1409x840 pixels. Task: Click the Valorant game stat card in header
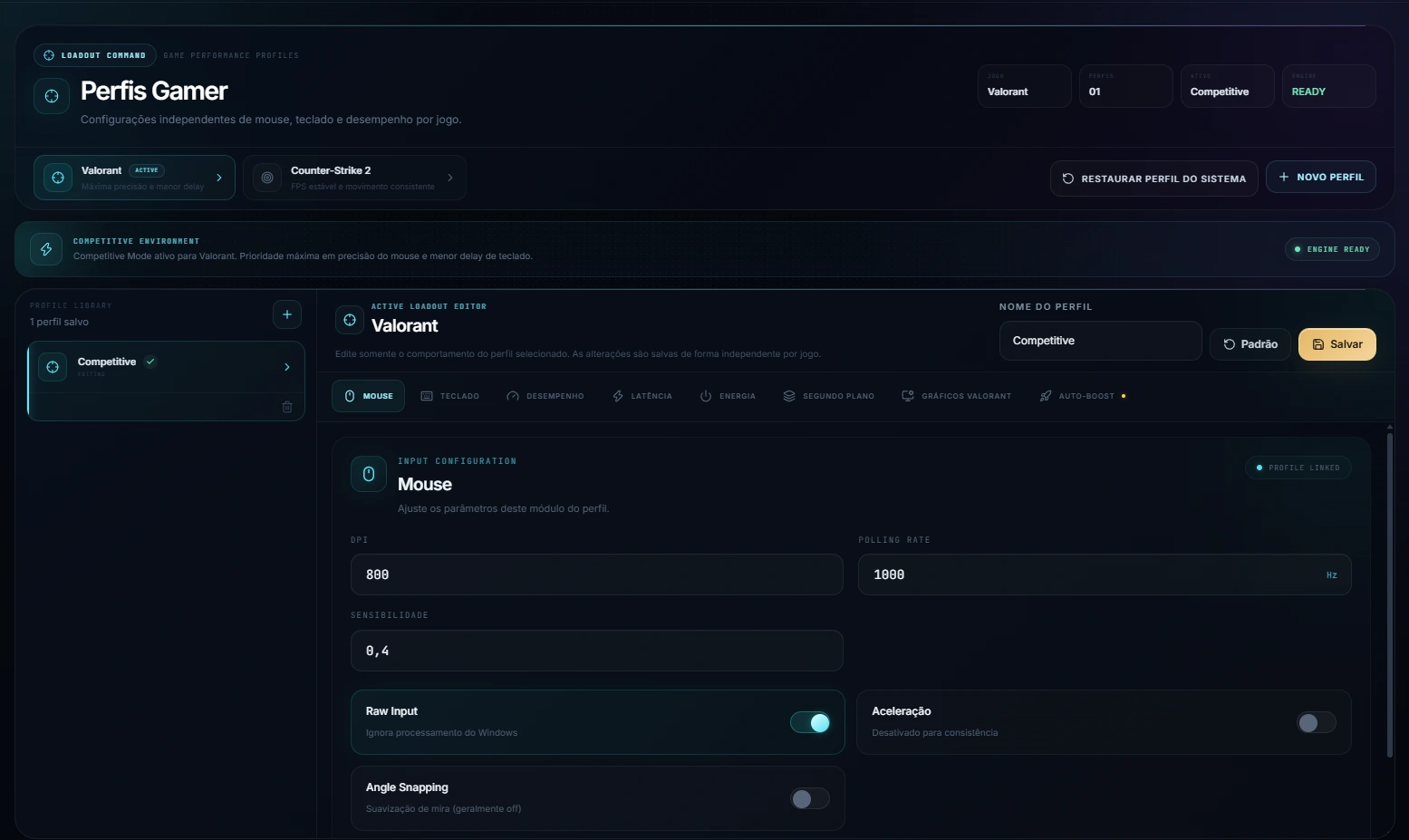[1025, 86]
